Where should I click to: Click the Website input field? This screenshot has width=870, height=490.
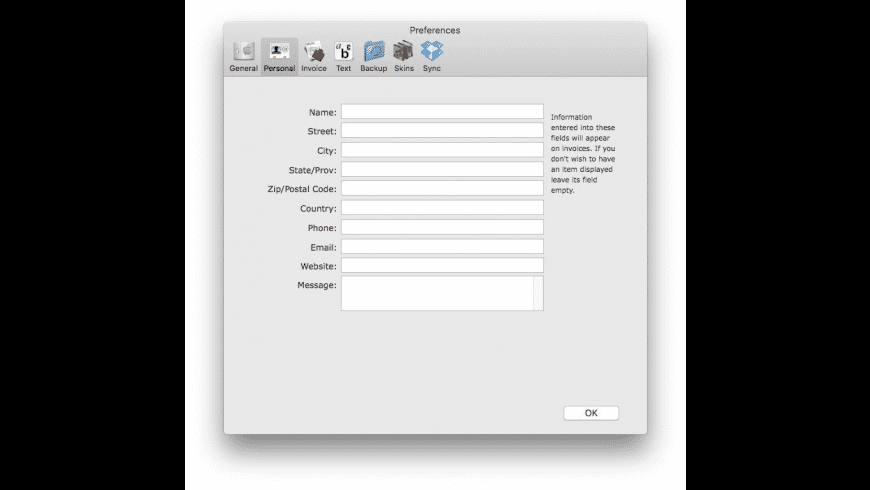(442, 265)
